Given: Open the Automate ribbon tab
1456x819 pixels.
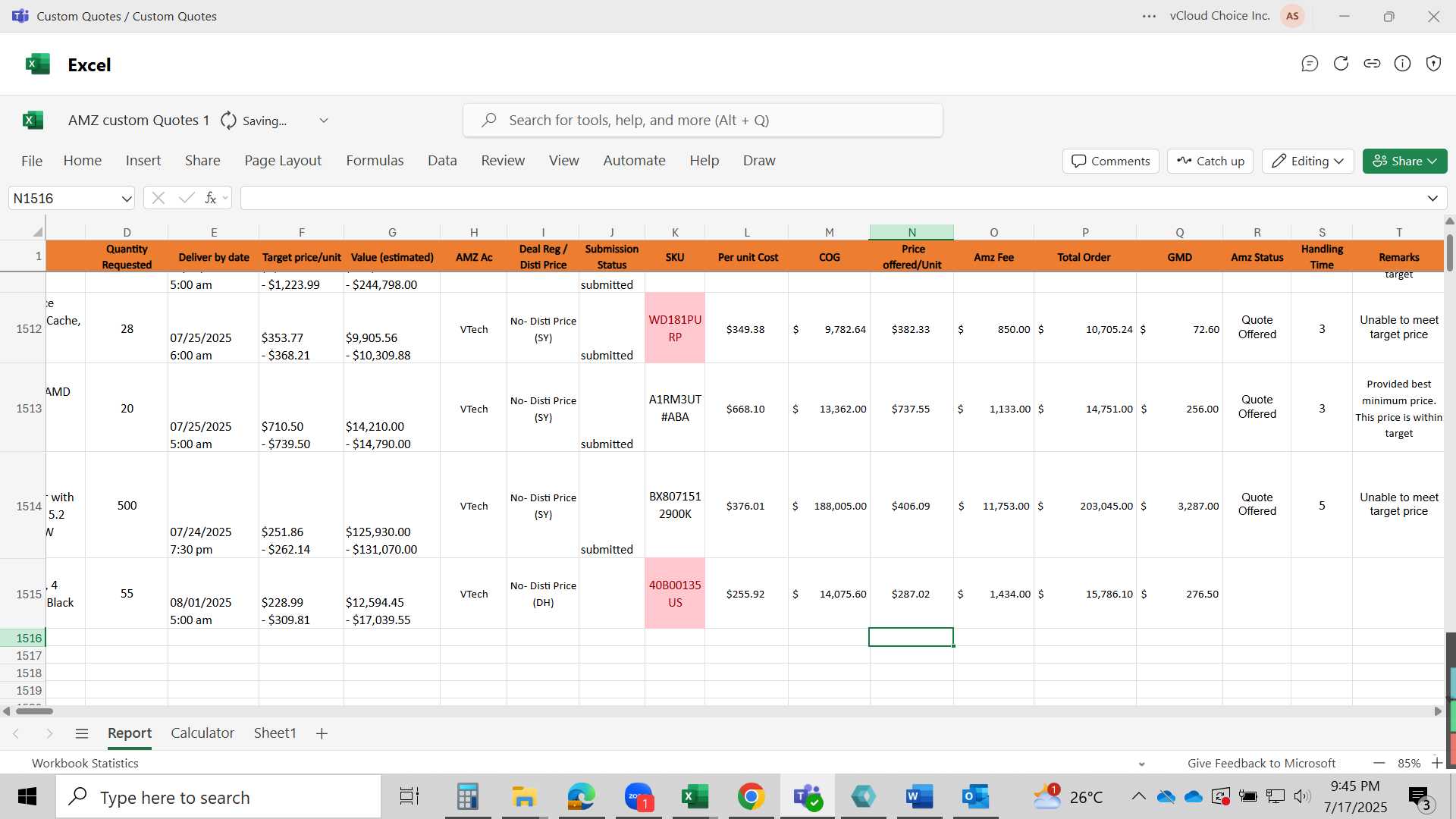Looking at the screenshot, I should click(634, 161).
